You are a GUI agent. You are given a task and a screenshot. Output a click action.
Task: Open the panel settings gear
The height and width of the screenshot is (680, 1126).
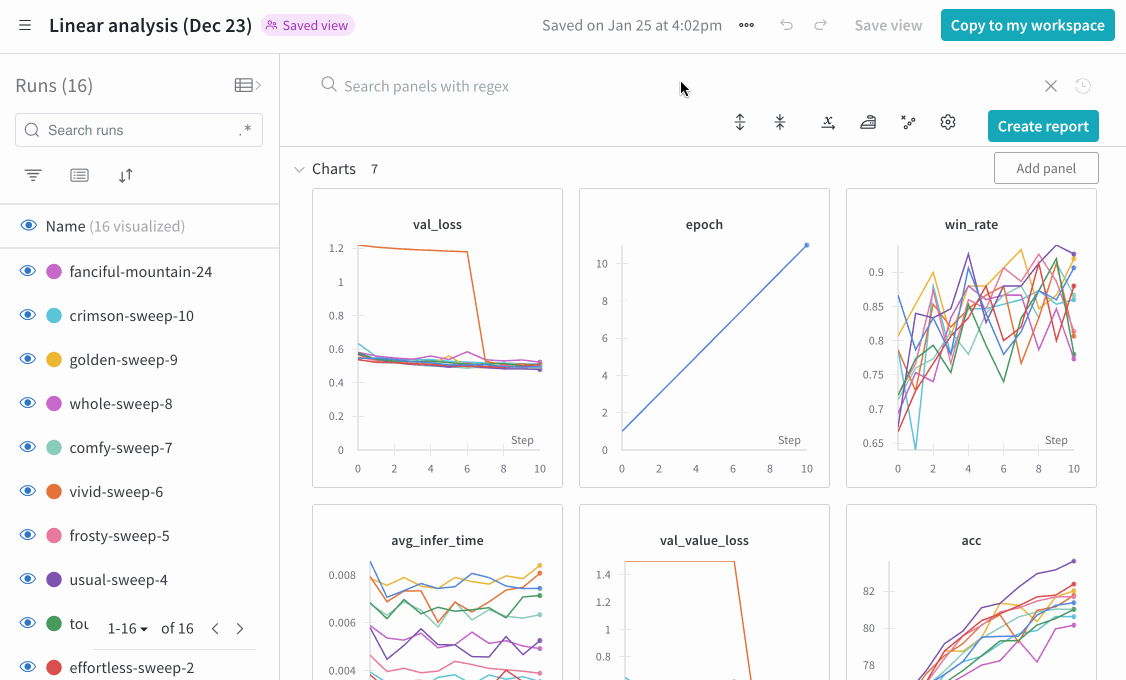click(x=948, y=122)
